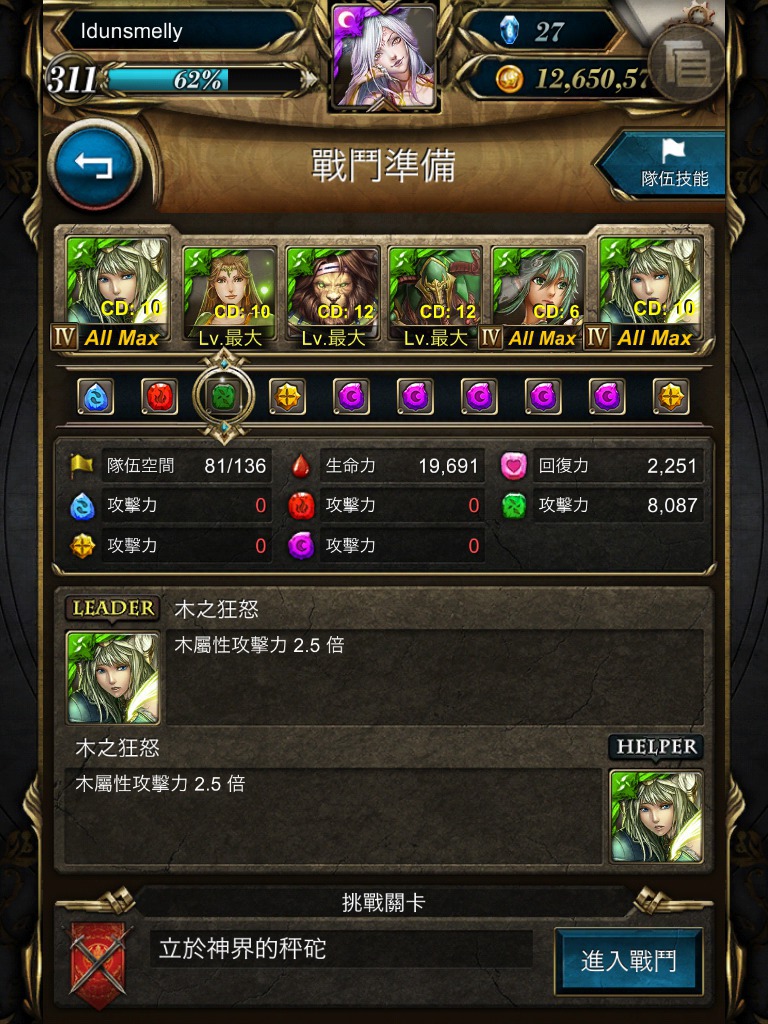Select the last gold light team slot
The image size is (768, 1024).
point(671,396)
